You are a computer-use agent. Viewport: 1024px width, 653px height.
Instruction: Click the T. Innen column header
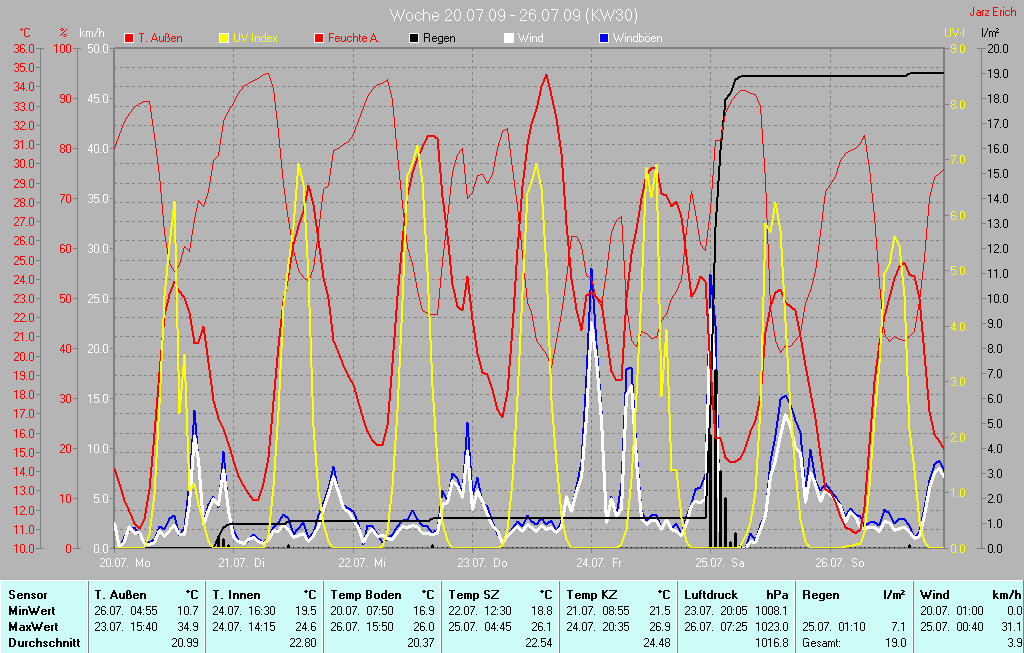click(236, 595)
